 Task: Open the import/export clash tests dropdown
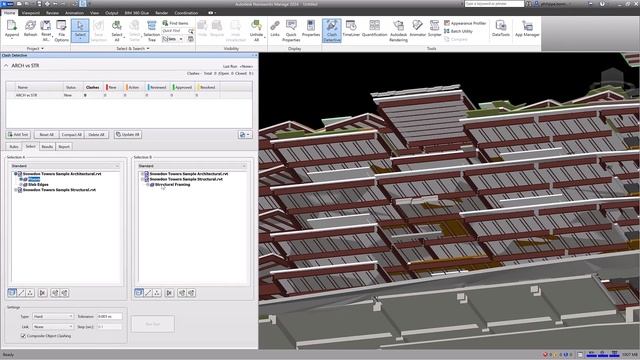(x=244, y=134)
